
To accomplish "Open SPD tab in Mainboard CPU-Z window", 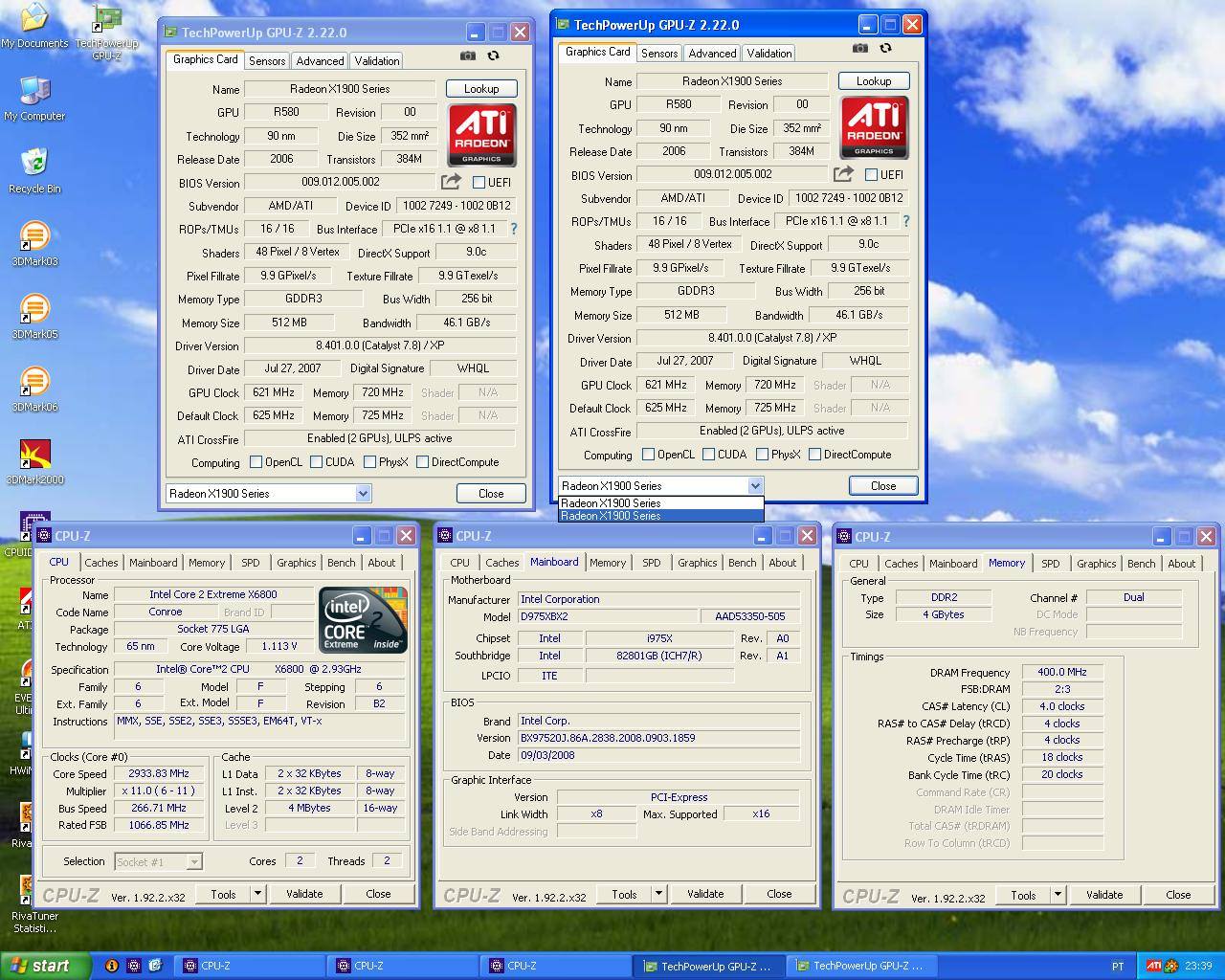I will [x=652, y=563].
